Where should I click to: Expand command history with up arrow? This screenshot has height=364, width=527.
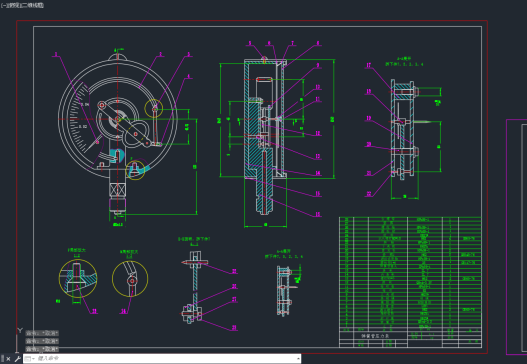pos(298,359)
